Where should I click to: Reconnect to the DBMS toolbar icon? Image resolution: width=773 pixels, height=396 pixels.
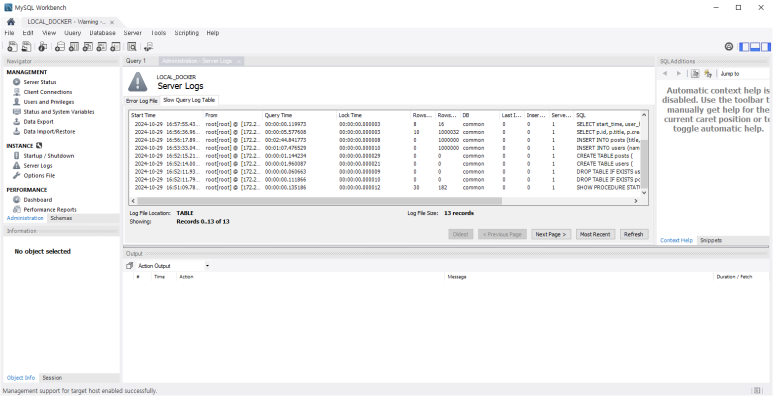coord(148,47)
